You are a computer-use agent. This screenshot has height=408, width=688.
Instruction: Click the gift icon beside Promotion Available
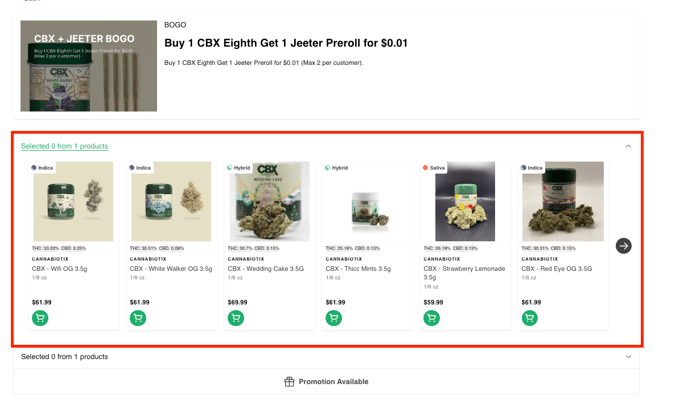point(289,382)
